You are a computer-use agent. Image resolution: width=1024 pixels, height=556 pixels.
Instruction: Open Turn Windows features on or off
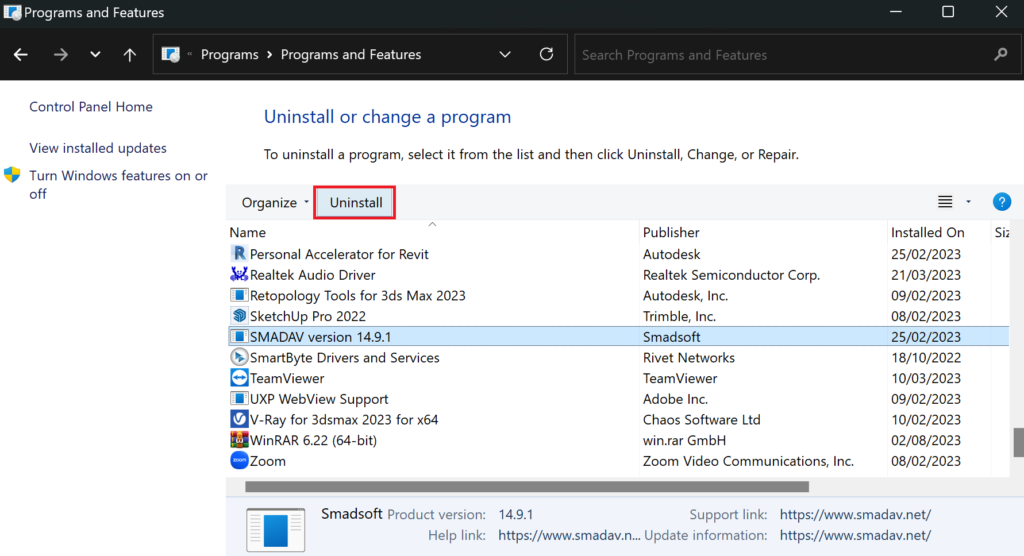click(x=118, y=185)
